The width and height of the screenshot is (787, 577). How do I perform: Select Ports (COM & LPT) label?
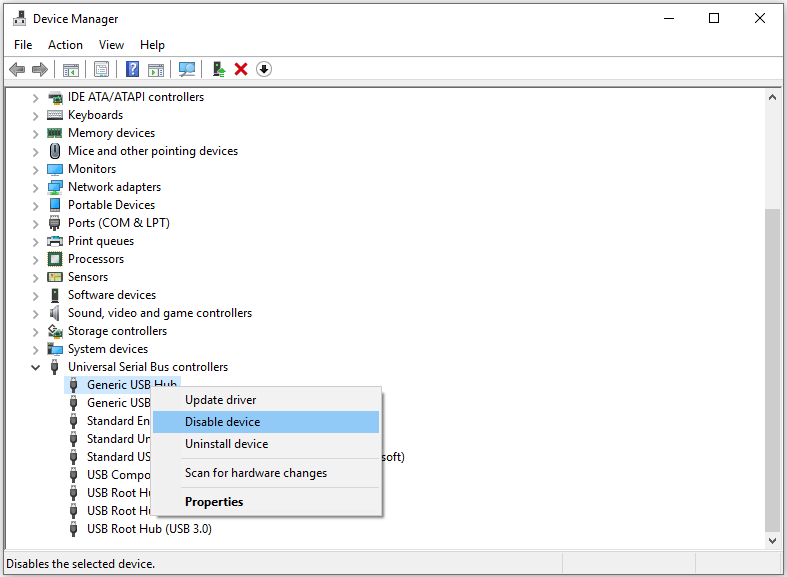(119, 223)
